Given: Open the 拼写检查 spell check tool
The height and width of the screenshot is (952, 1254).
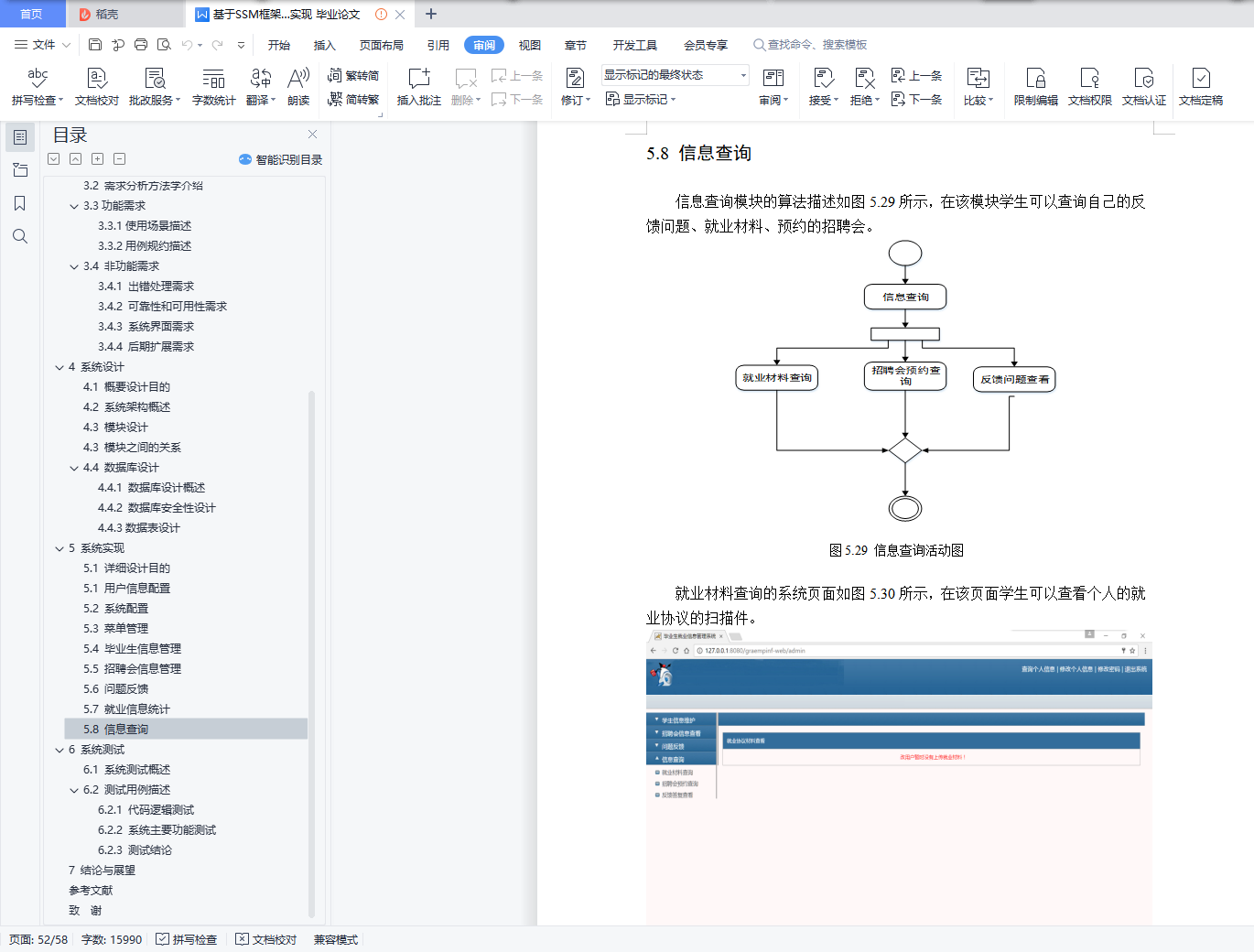Looking at the screenshot, I should [38, 87].
